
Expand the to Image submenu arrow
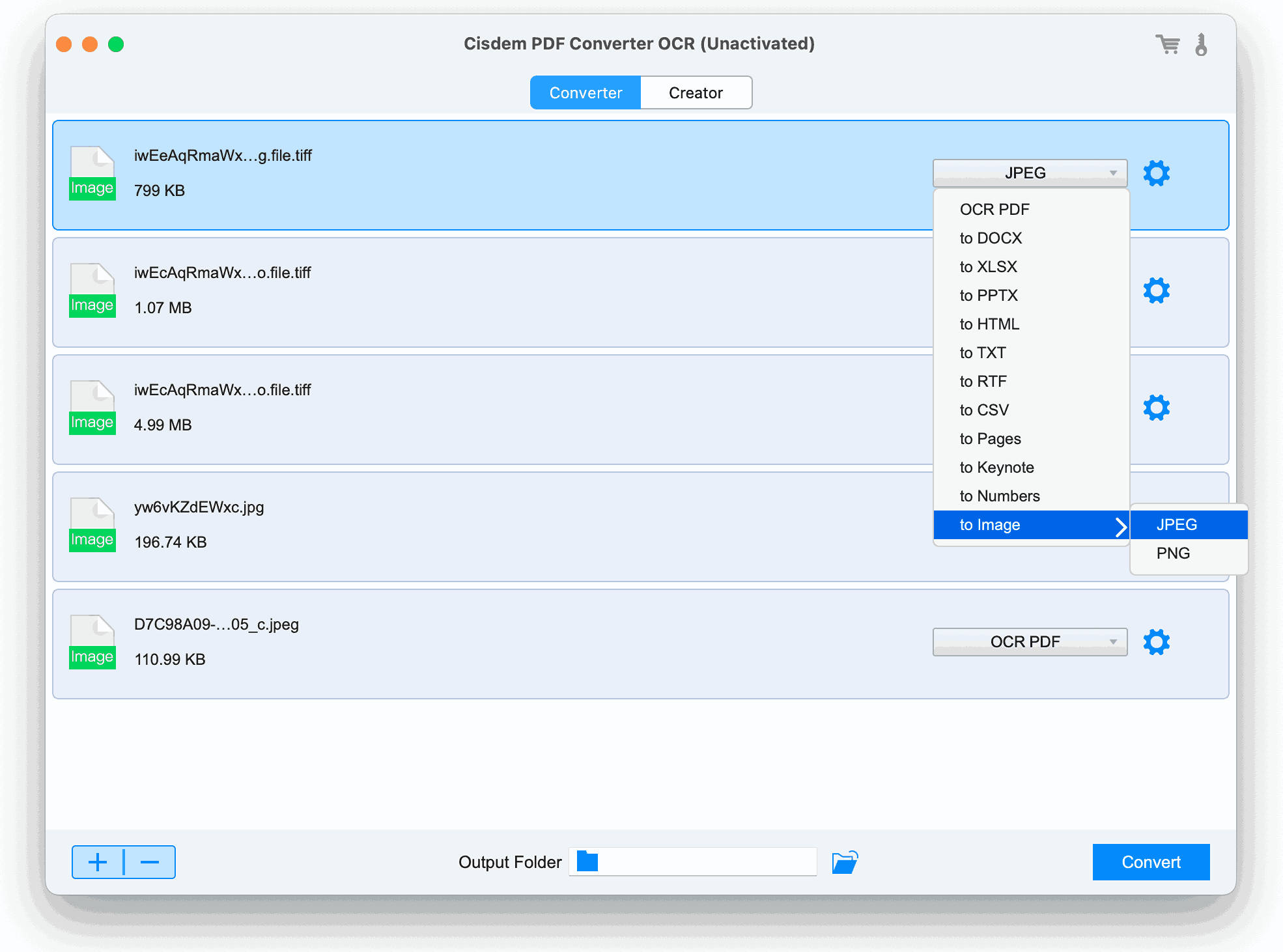1120,526
